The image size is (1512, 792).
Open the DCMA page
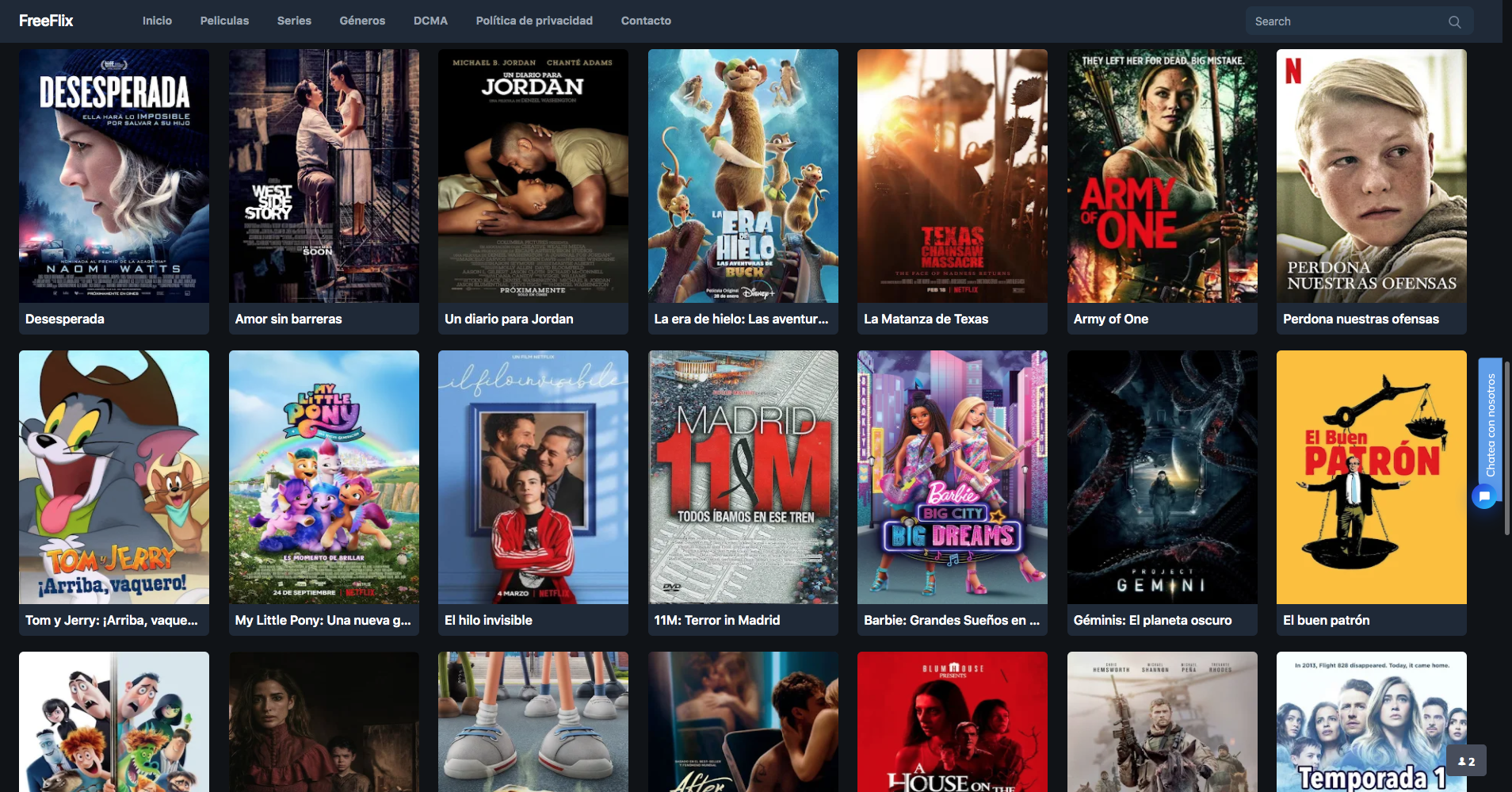[x=430, y=21]
